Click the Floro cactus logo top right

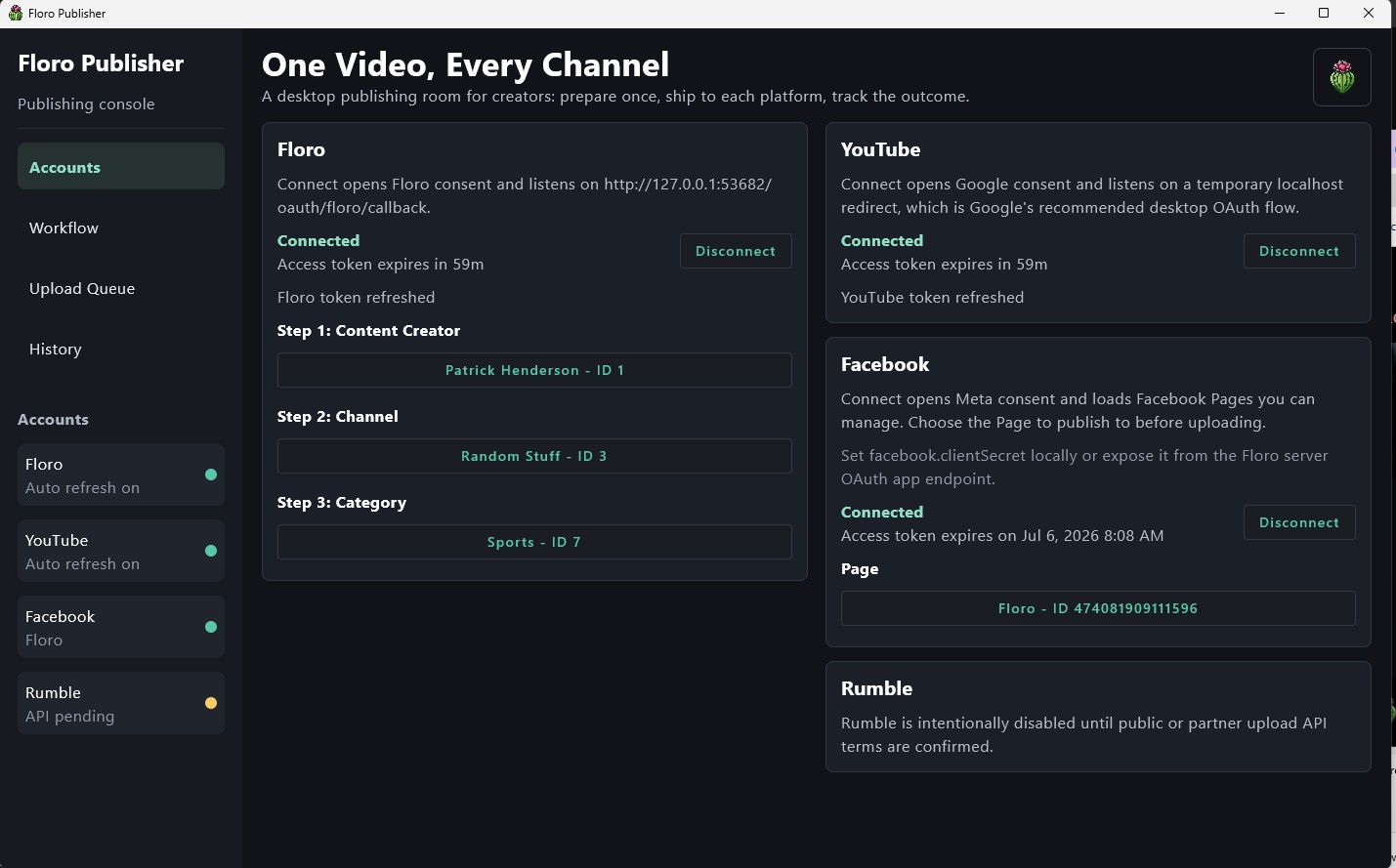[x=1342, y=77]
